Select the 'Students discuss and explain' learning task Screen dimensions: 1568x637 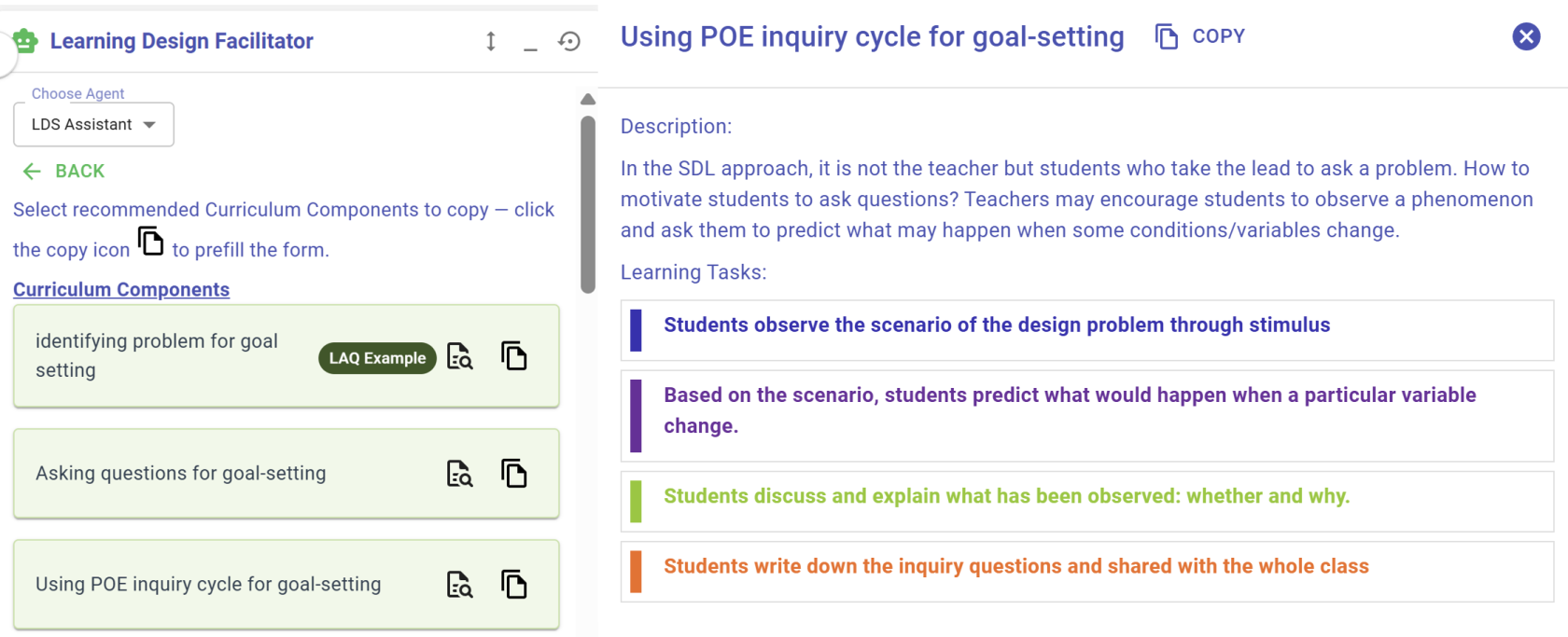pyautogui.click(x=1087, y=502)
